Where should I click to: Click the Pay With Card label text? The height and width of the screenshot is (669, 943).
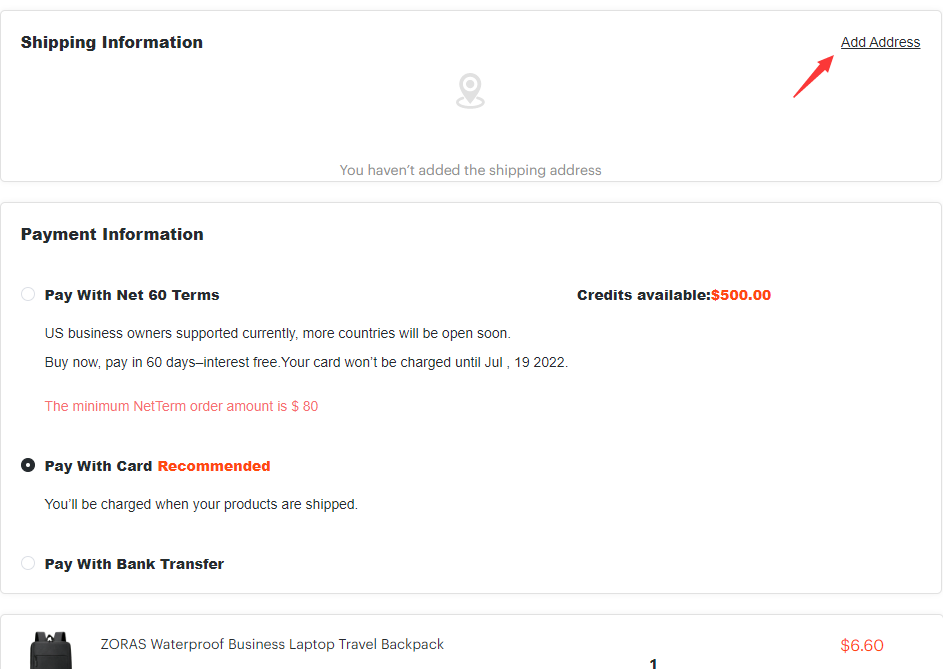[98, 466]
